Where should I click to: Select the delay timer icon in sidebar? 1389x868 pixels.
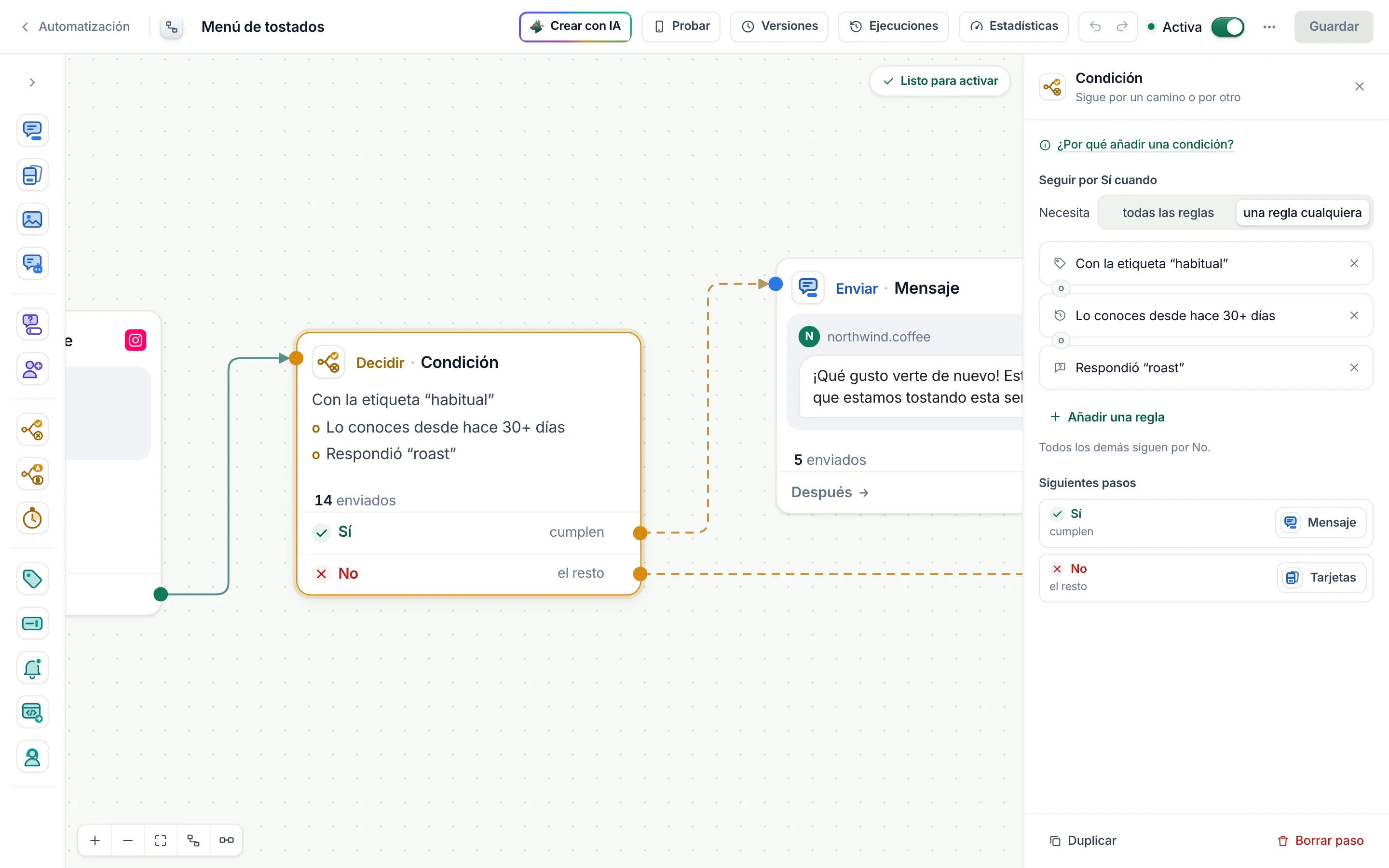click(x=32, y=518)
